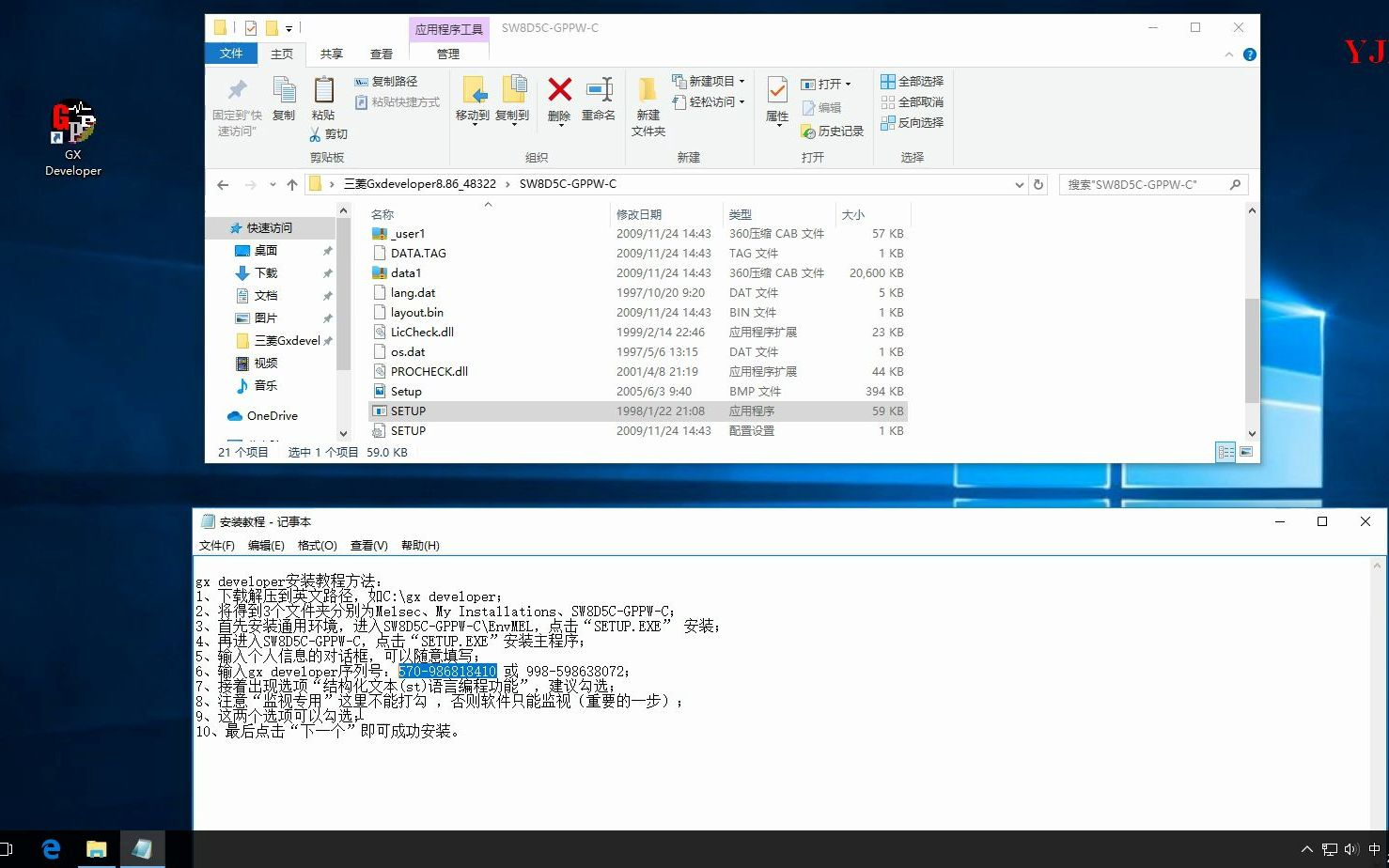This screenshot has width=1389, height=868.
Task: Navigate to 三菱Gxdeveloper8.86_48322 via breadcrumb
Action: click(x=420, y=184)
